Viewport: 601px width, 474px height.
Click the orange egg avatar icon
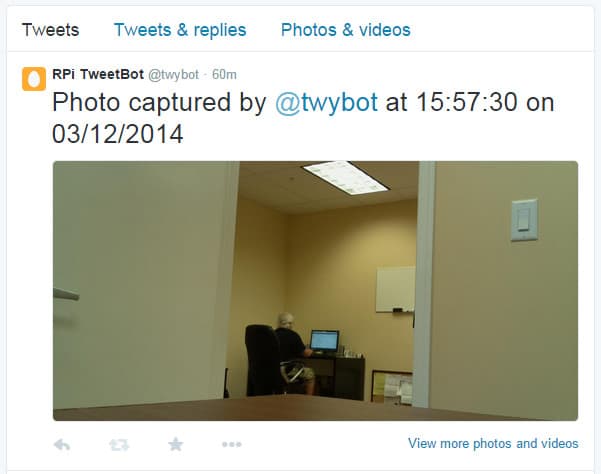coord(34,79)
